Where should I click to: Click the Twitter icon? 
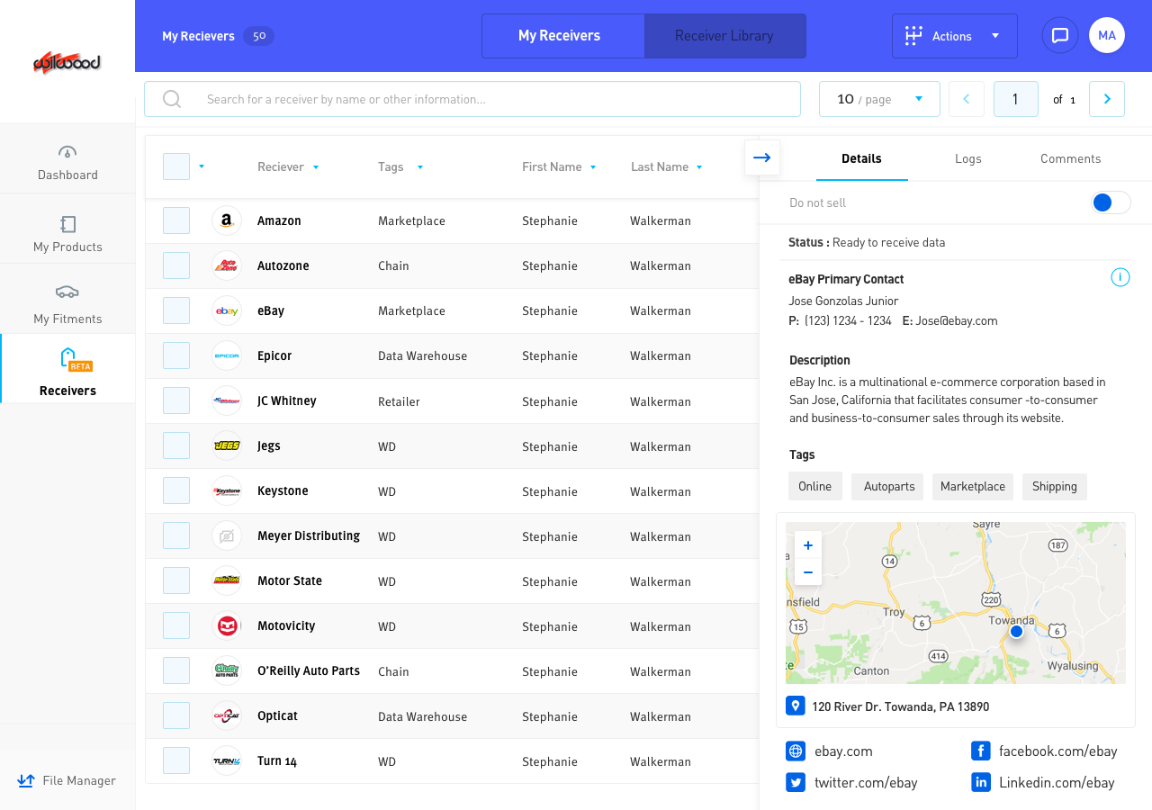pos(795,782)
